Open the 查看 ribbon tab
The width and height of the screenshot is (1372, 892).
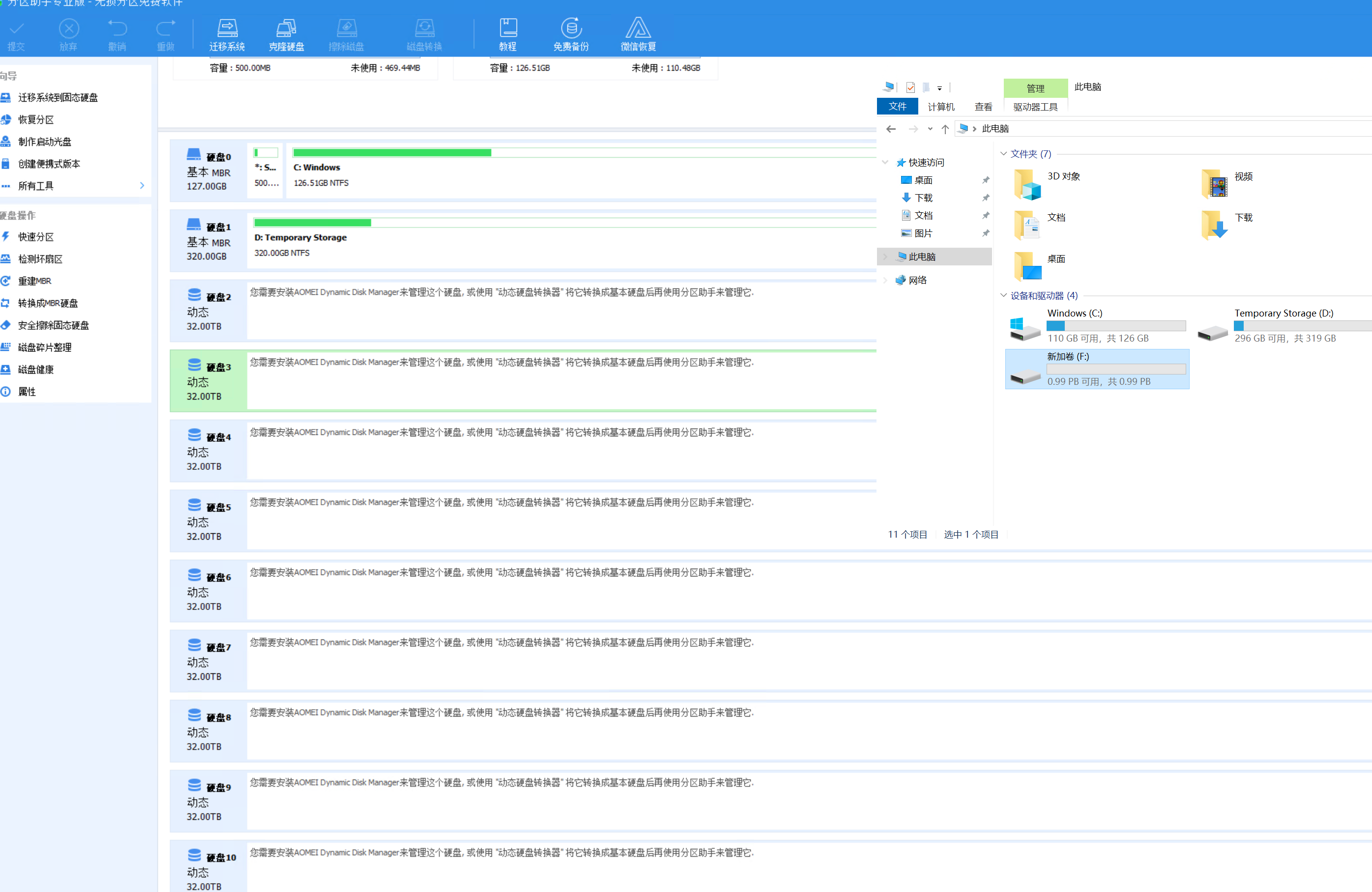(983, 107)
